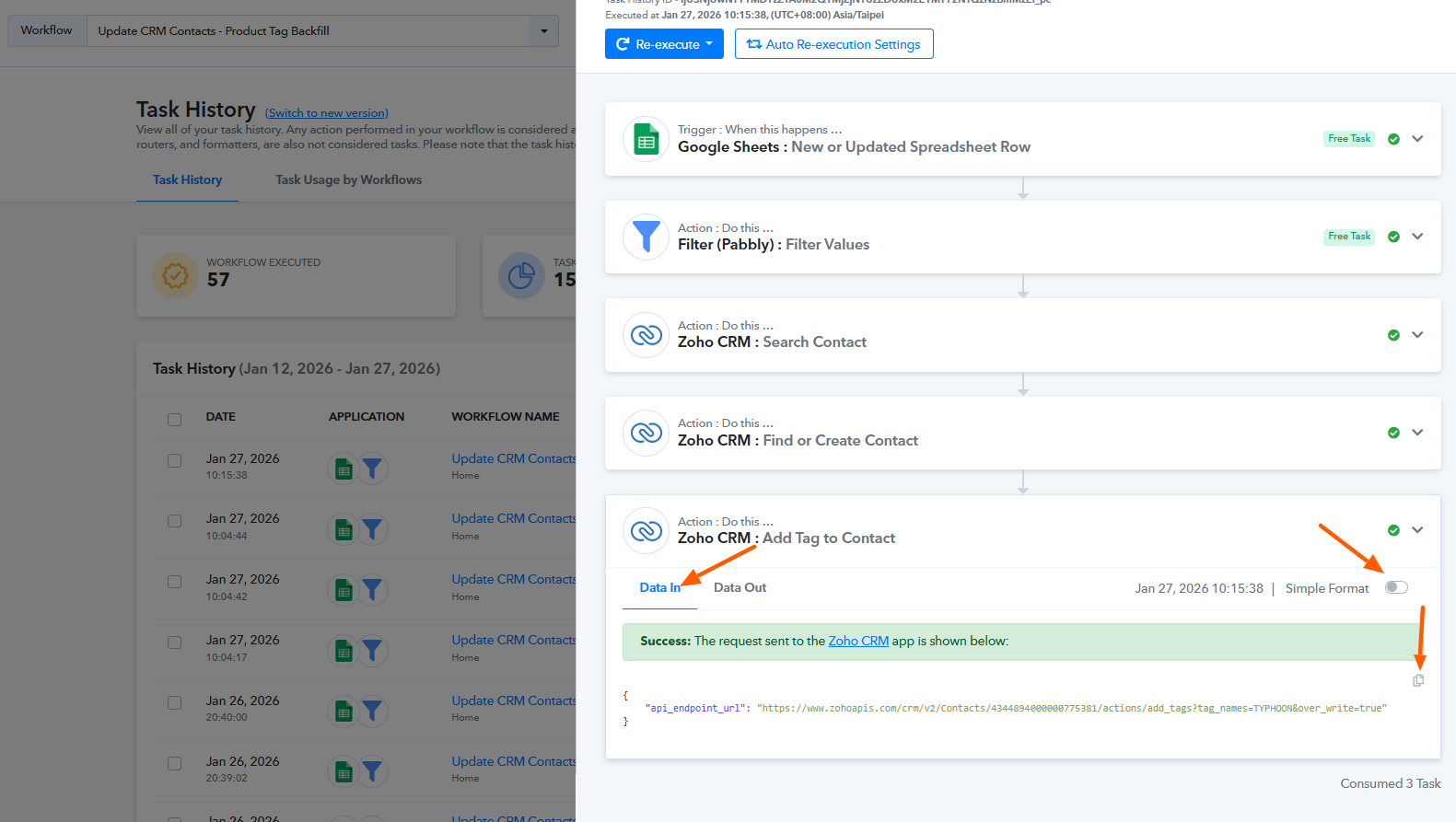Click green success check on Add Tag to Contact
This screenshot has width=1456, height=822.
point(1393,530)
